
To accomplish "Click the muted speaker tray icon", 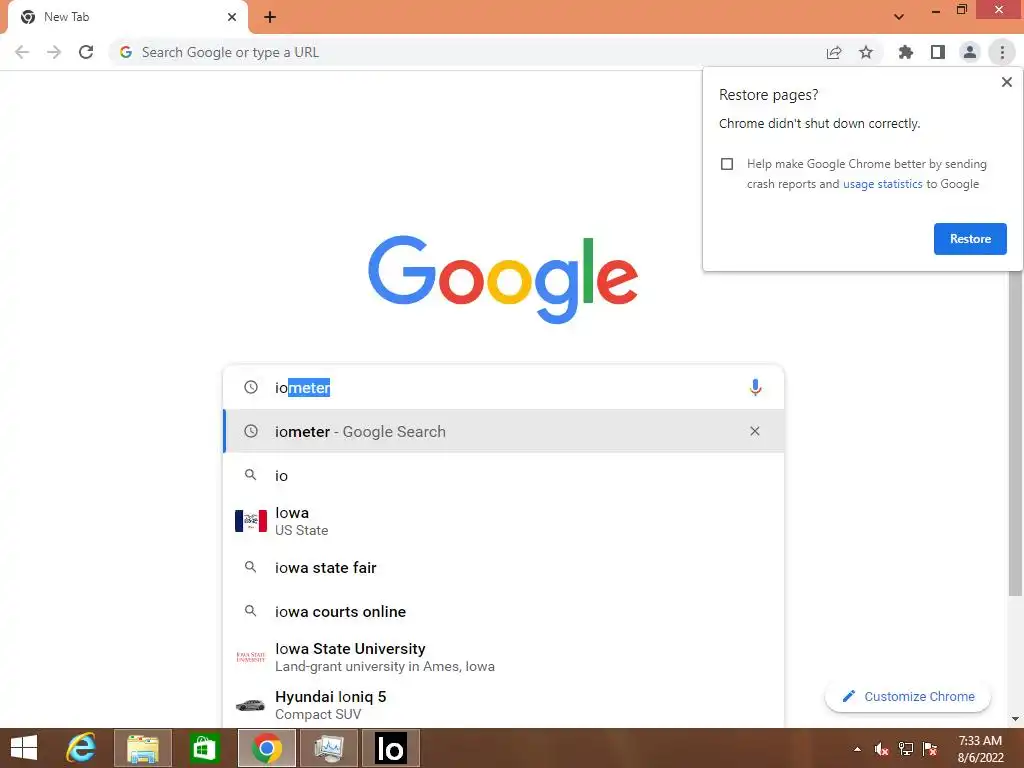I will tap(882, 749).
